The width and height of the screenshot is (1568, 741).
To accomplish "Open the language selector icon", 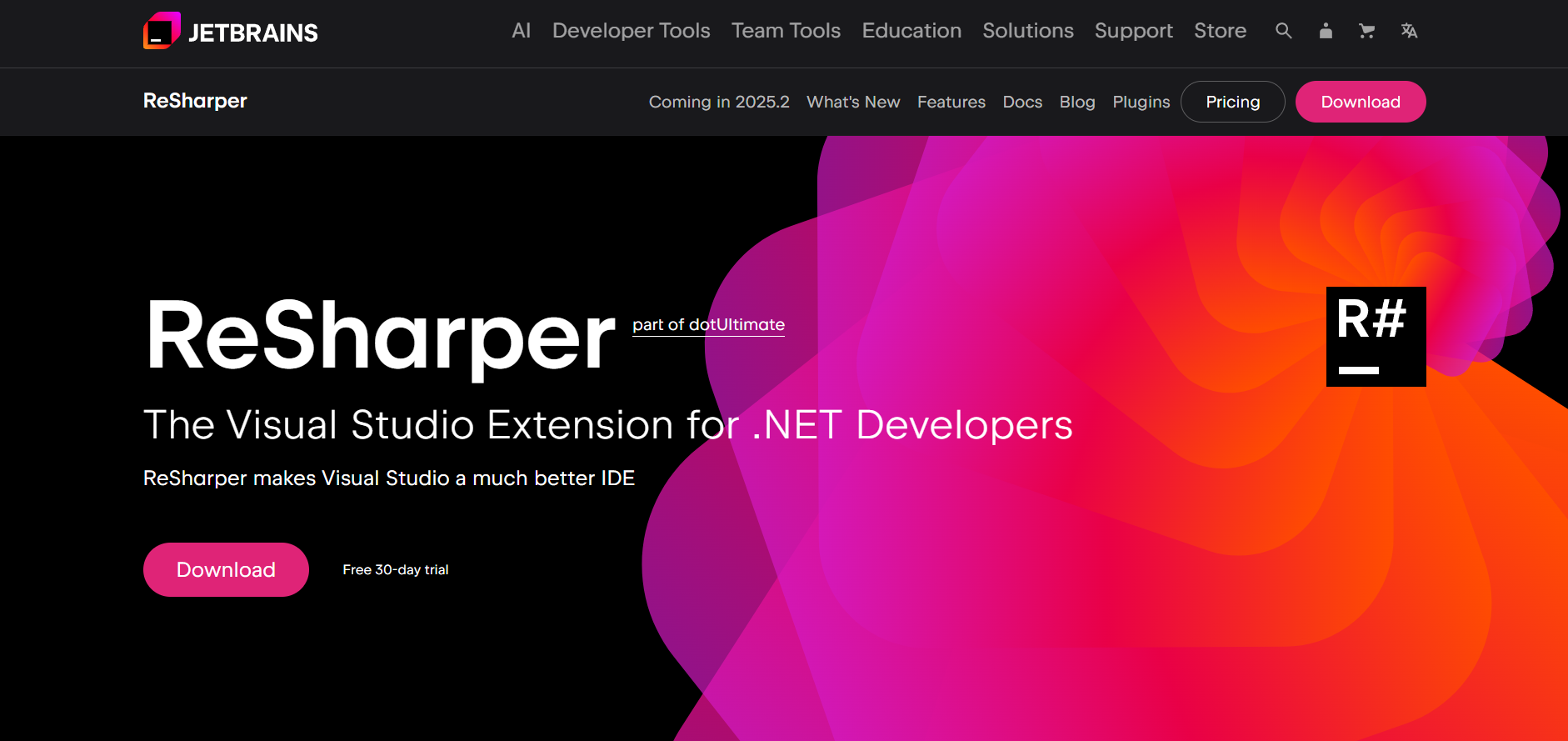I will coord(1409,31).
